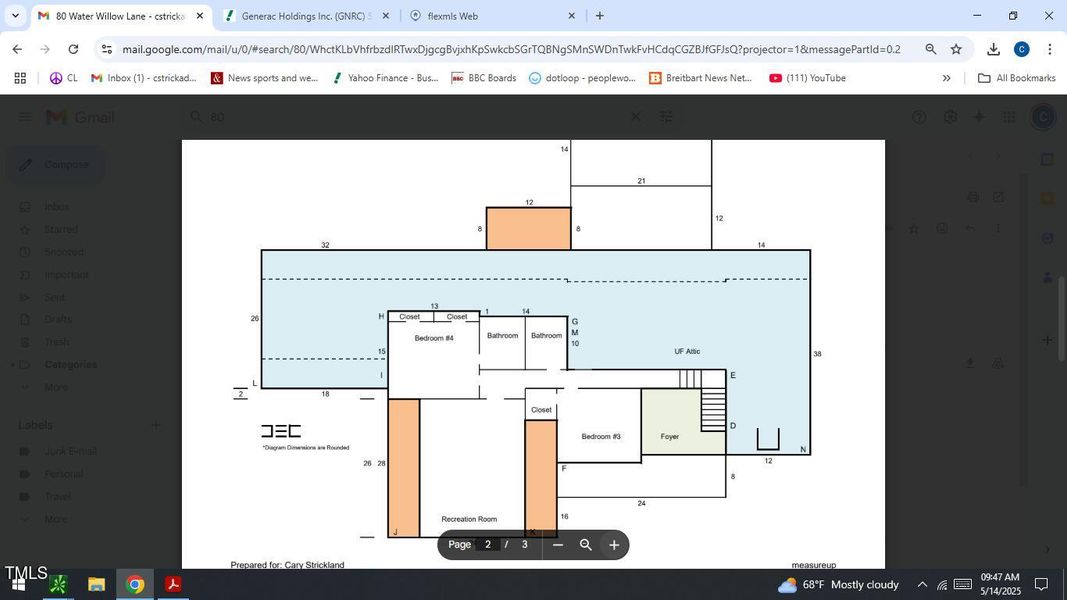Open search filter options
Screen dimensions: 1067x600
click(666, 116)
